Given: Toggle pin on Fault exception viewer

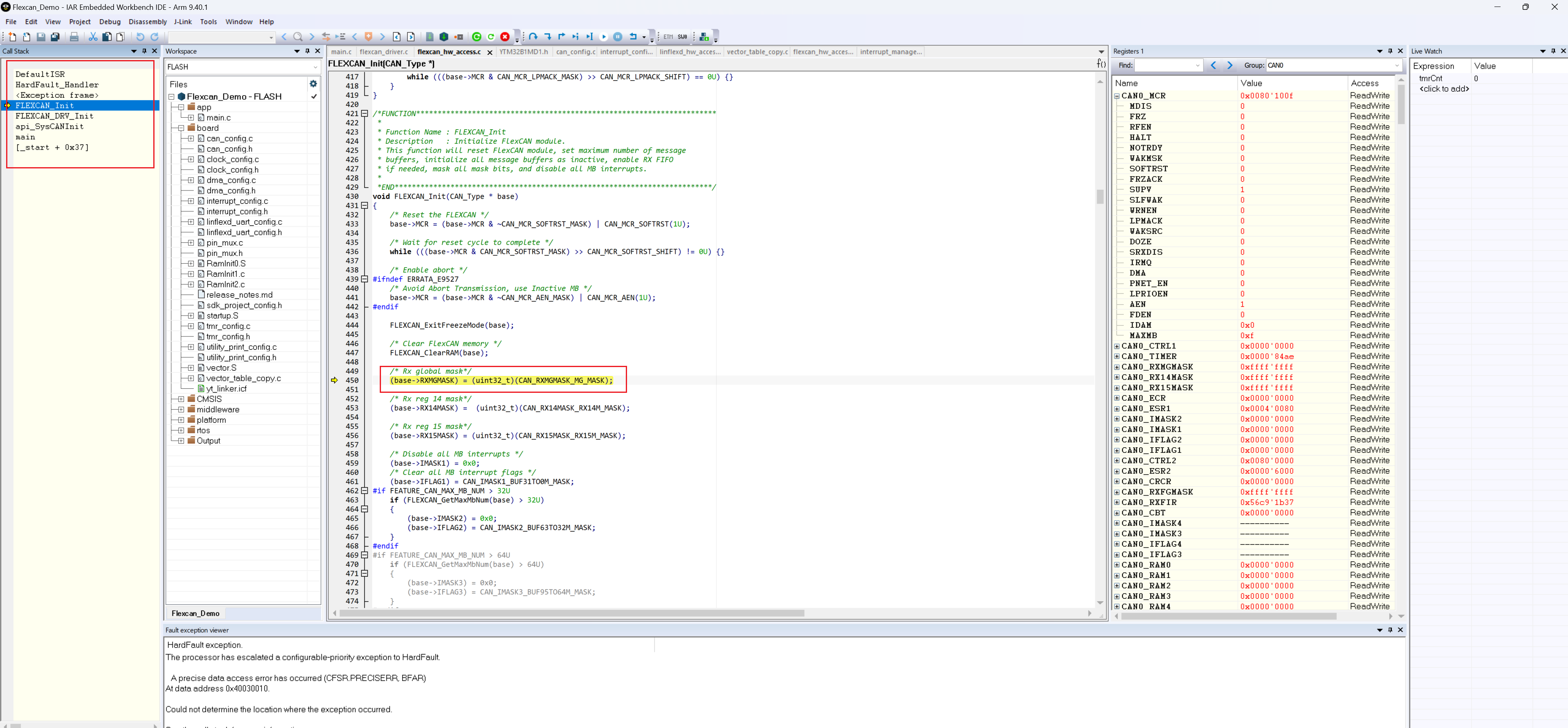Looking at the screenshot, I should click(1390, 630).
